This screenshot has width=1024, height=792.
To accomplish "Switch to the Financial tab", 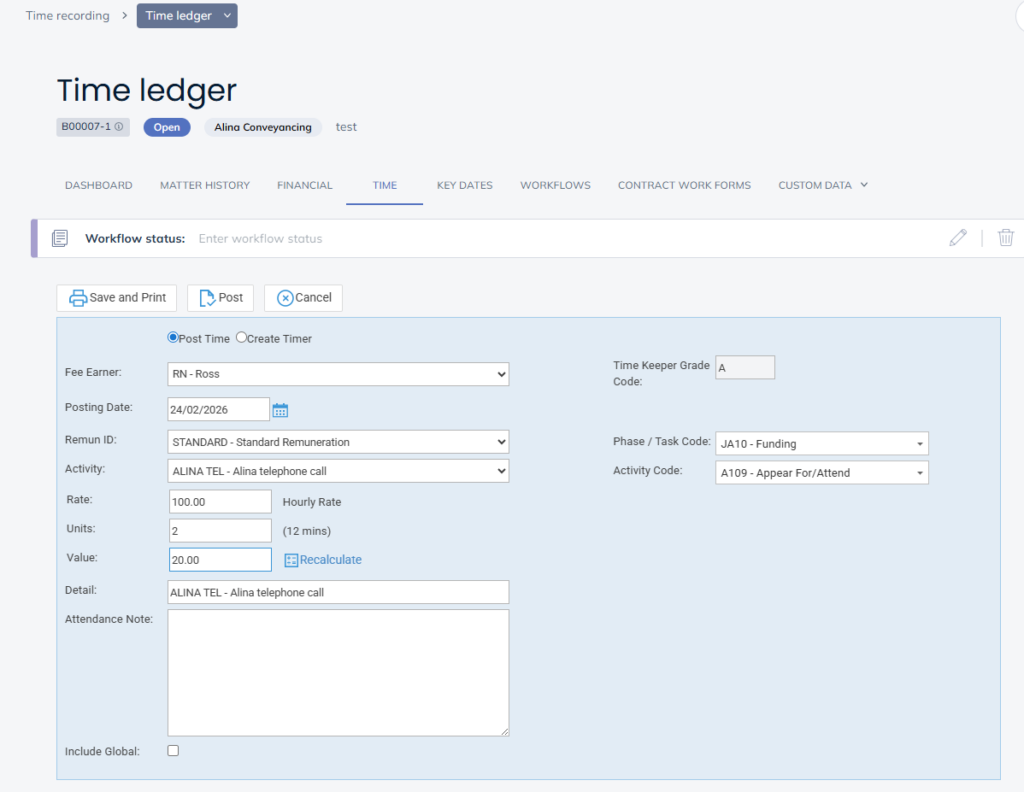I will 304,185.
